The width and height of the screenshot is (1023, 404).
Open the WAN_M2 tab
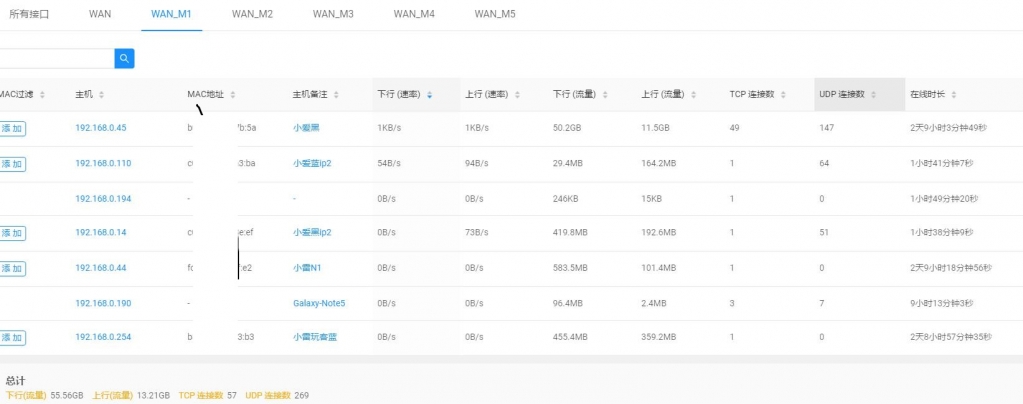click(252, 14)
